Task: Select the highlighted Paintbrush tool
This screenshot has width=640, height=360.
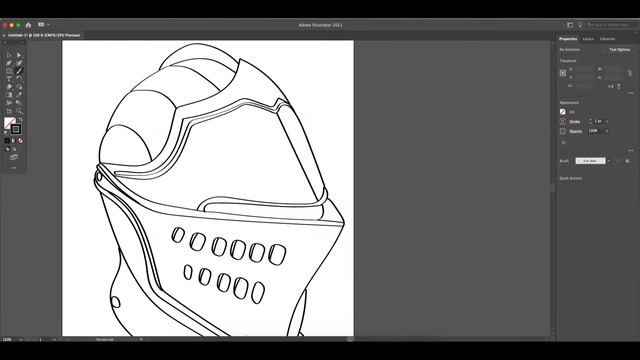Action: coord(19,71)
